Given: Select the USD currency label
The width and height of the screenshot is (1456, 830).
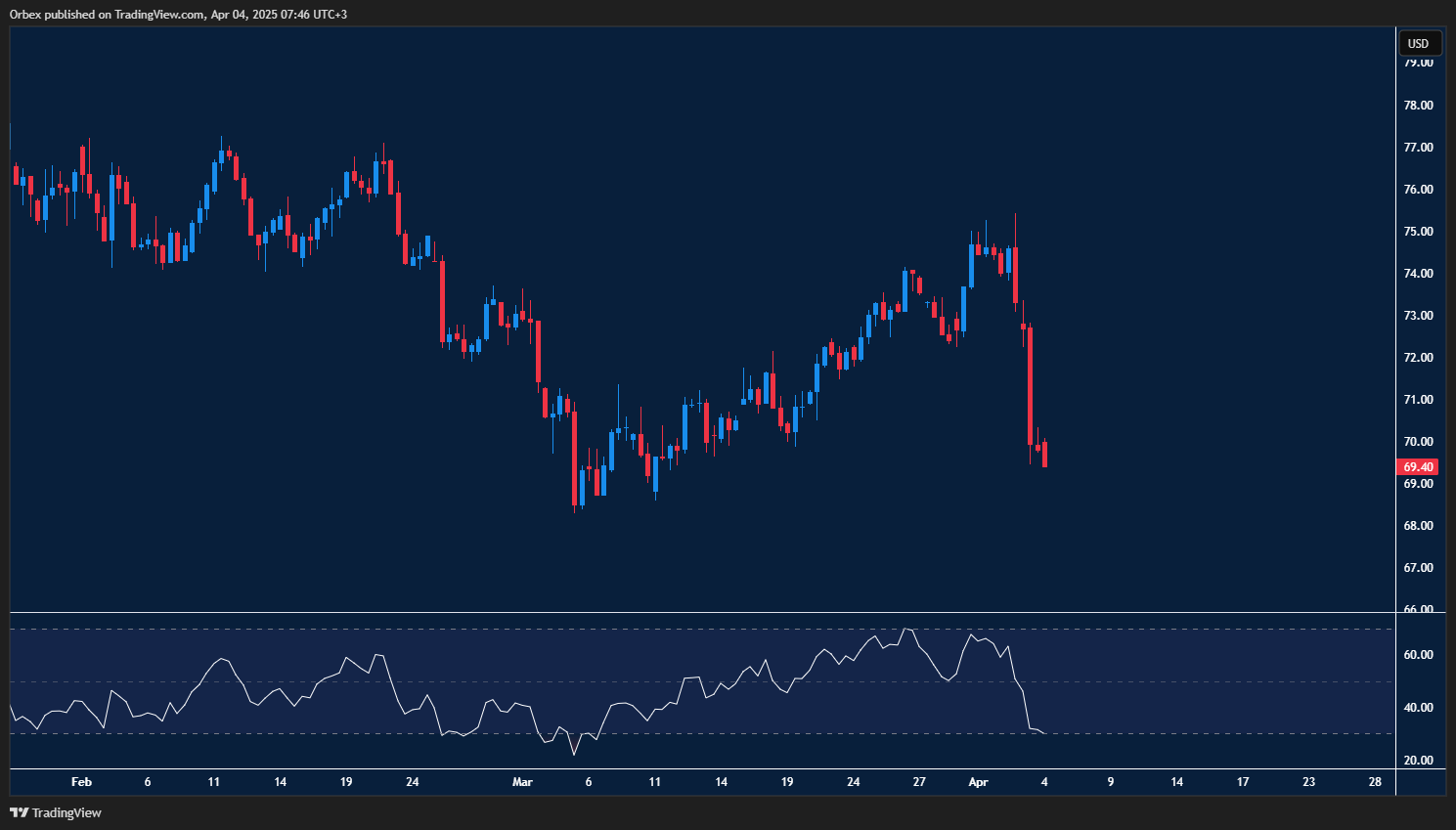Looking at the screenshot, I should click(x=1419, y=43).
